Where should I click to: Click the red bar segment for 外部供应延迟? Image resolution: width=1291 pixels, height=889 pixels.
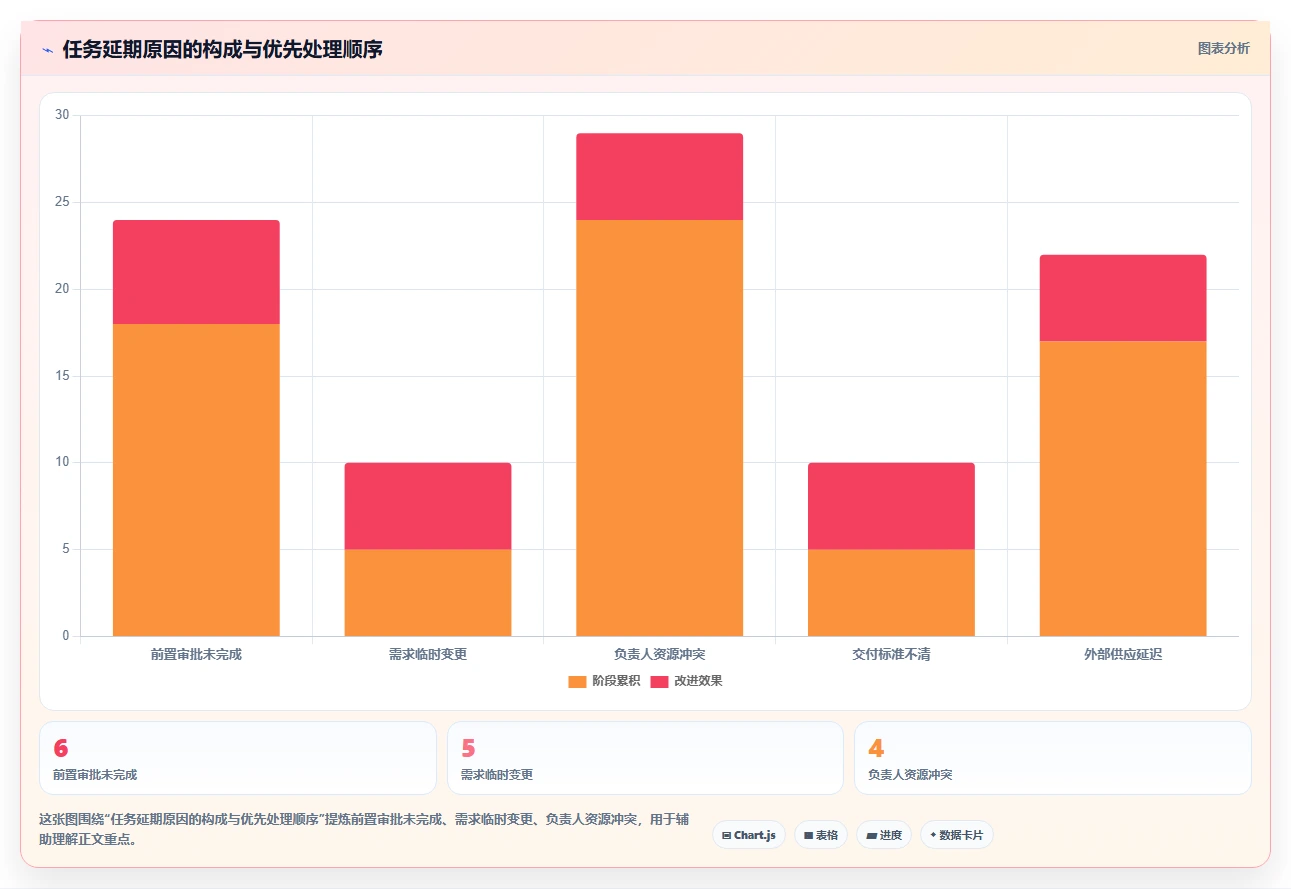[1123, 298]
